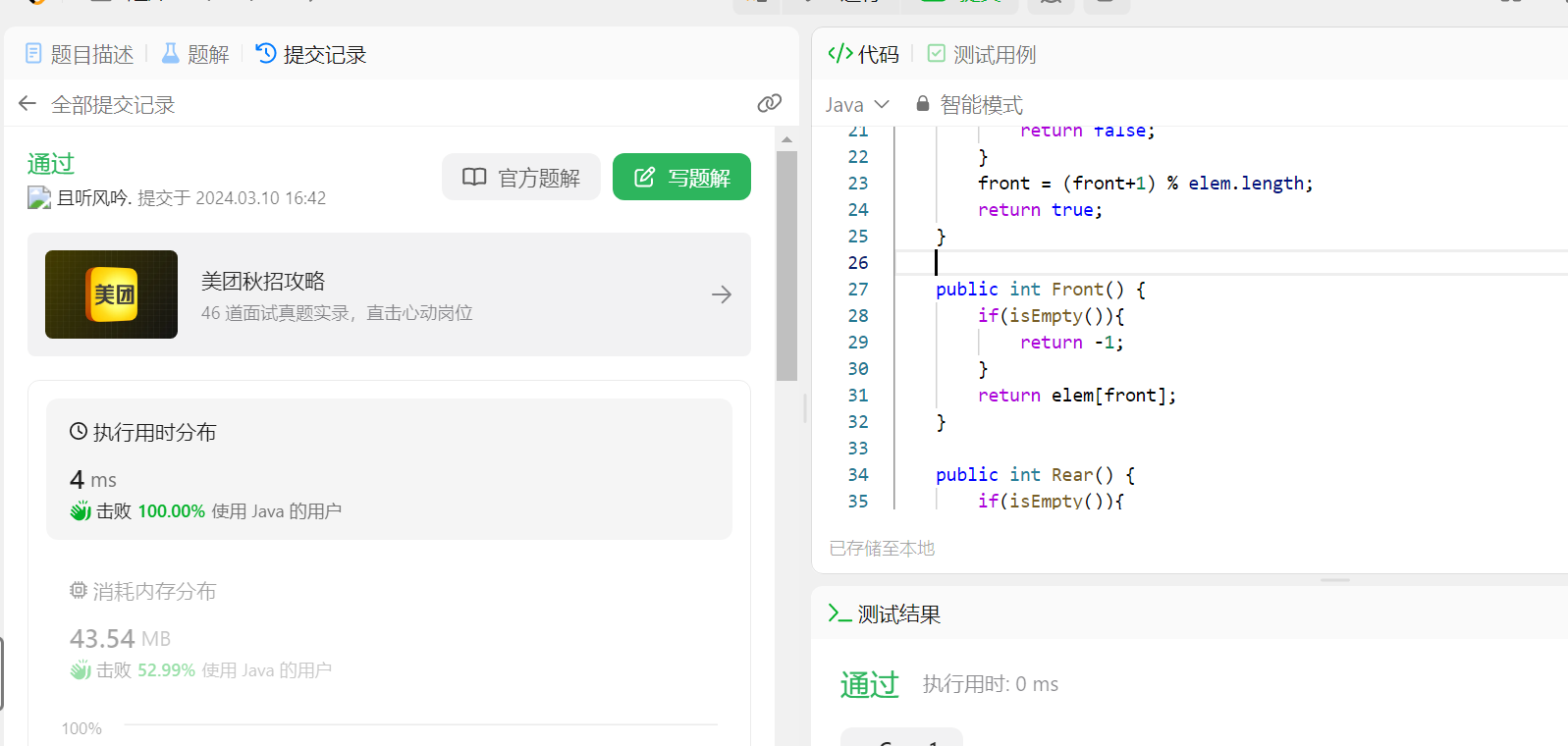
Task: Toggle 智能模式 lock setting
Action: pyautogui.click(x=969, y=104)
